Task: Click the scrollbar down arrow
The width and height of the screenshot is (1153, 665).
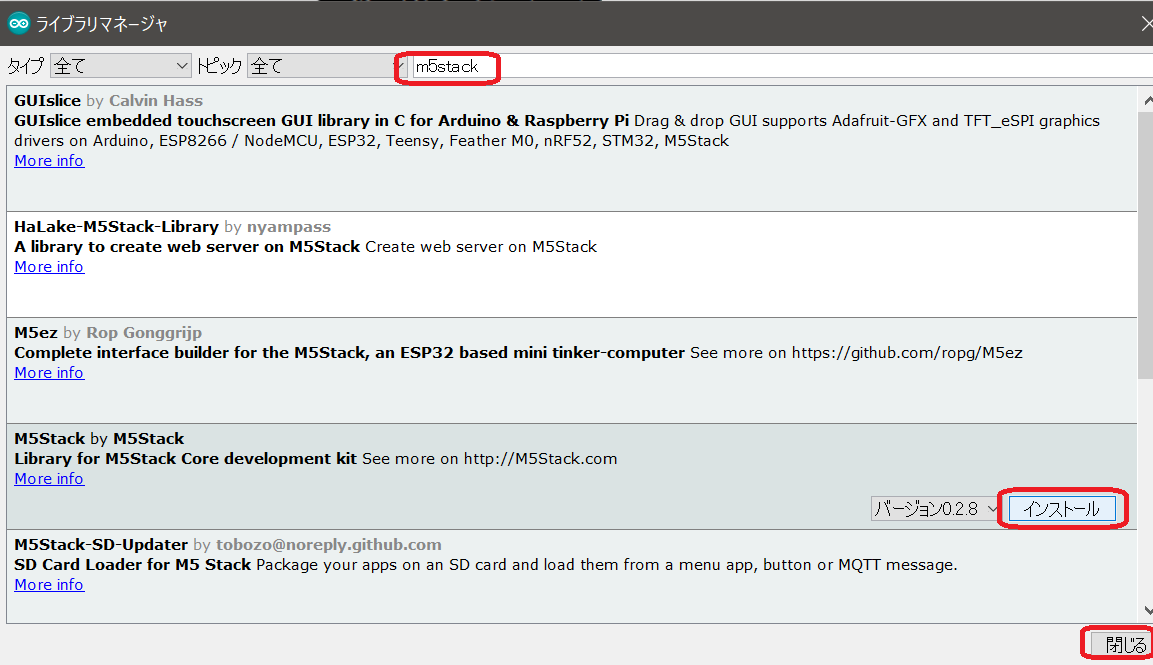Action: pos(1145,610)
